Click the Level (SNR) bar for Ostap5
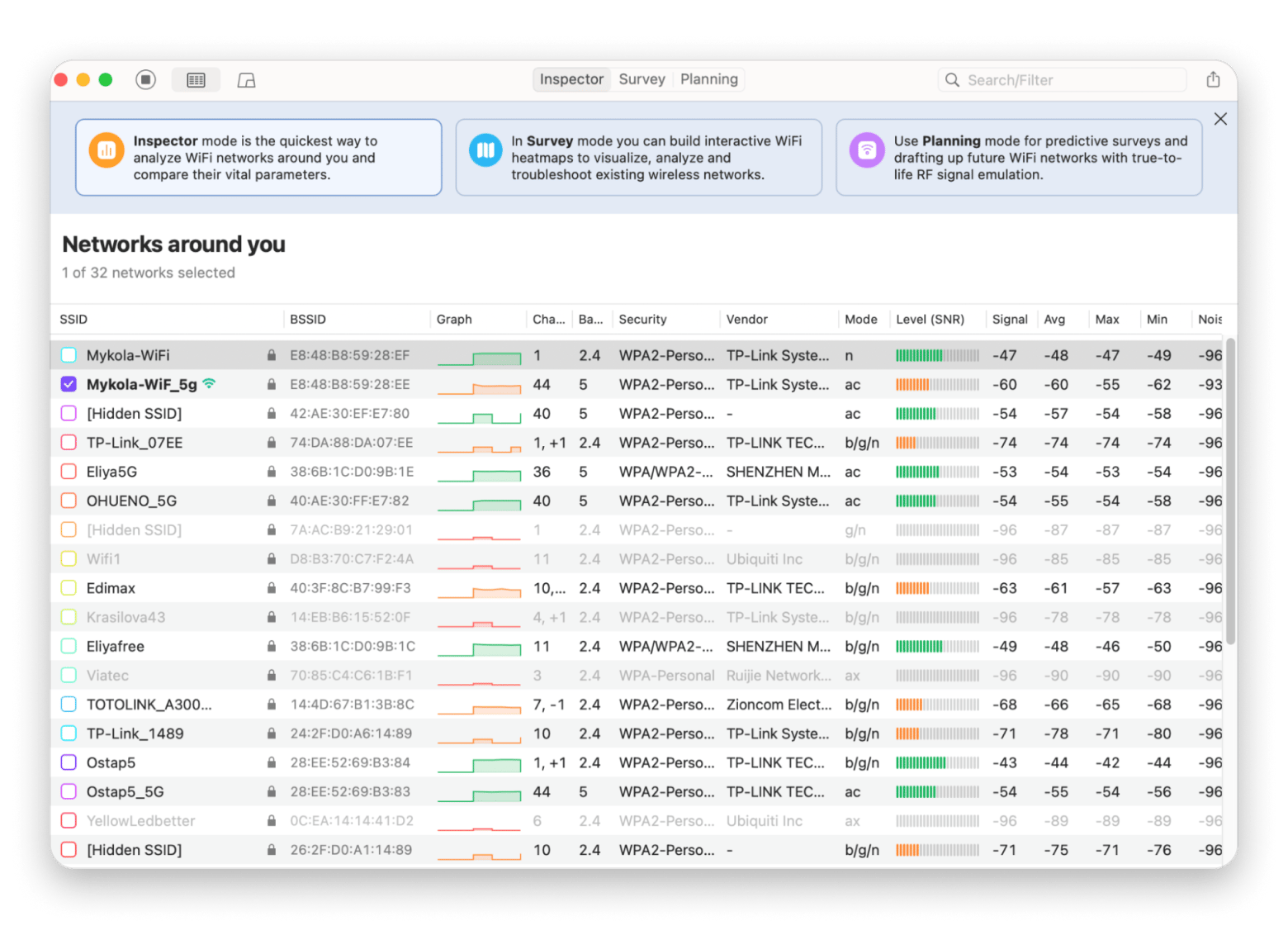The height and width of the screenshot is (935, 1288). (937, 762)
